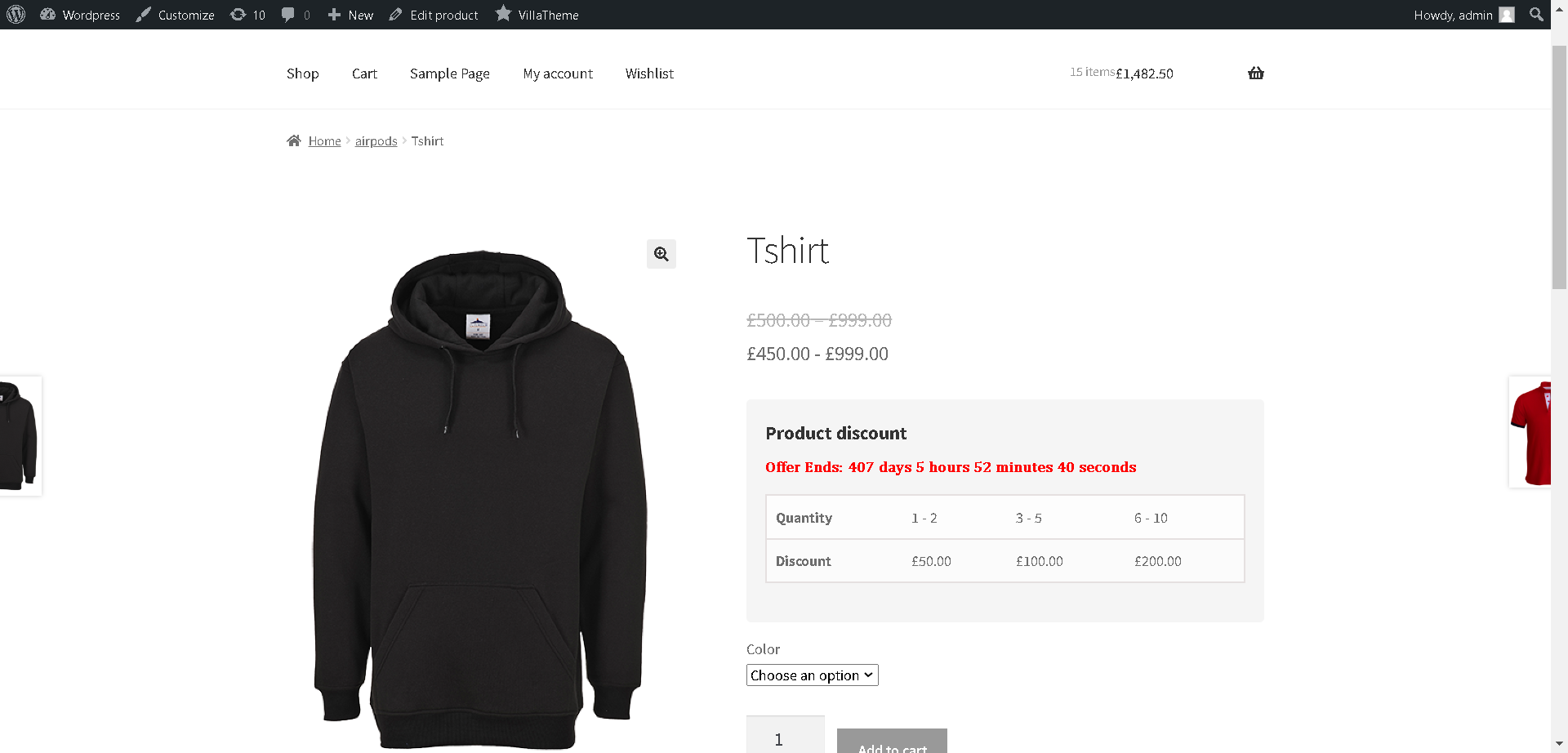Click the Product discount heading
Viewport: 1568px width, 753px height.
pos(836,434)
